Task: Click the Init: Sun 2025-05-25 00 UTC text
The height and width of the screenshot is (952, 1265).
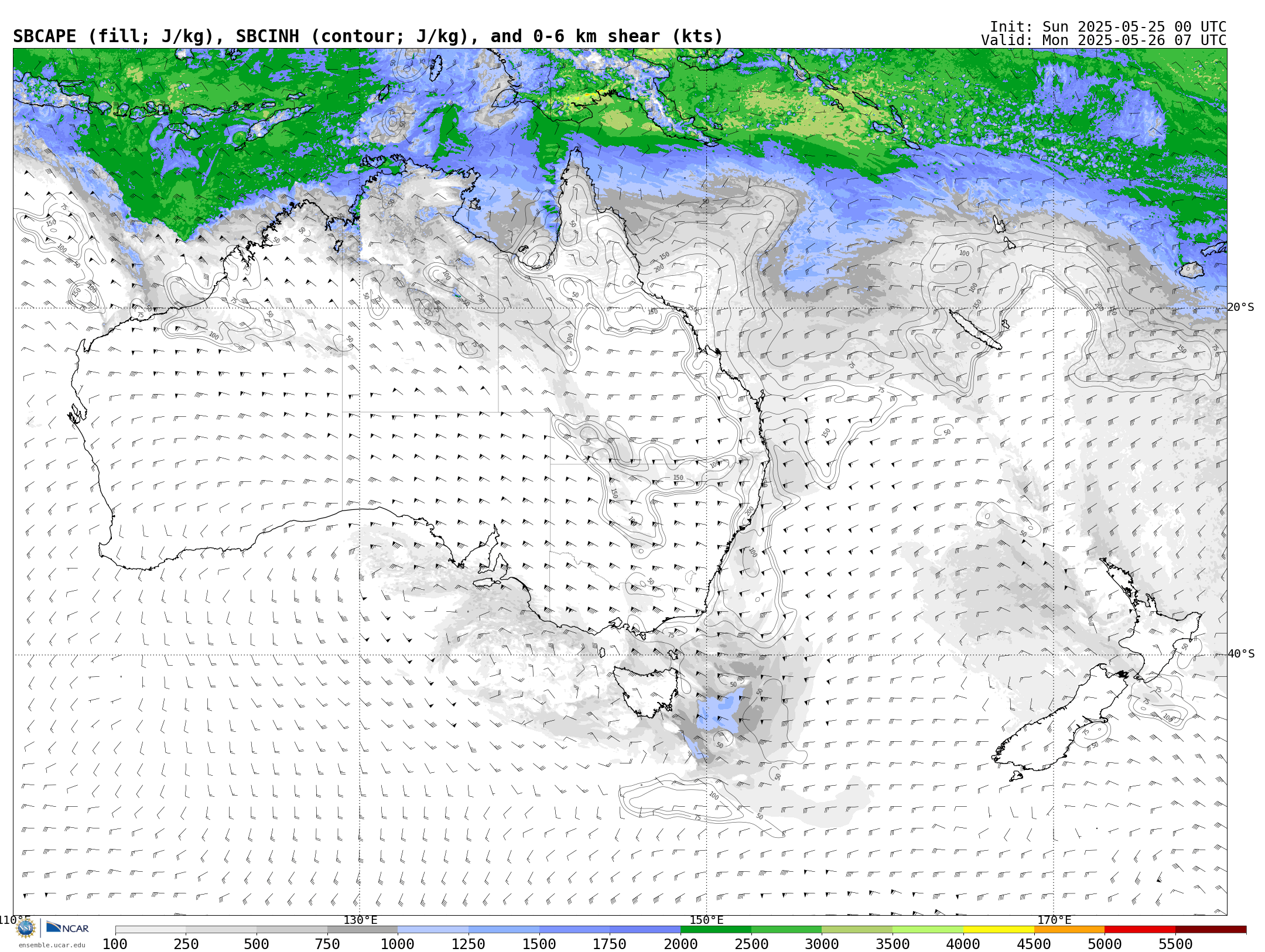Action: click(x=1108, y=27)
